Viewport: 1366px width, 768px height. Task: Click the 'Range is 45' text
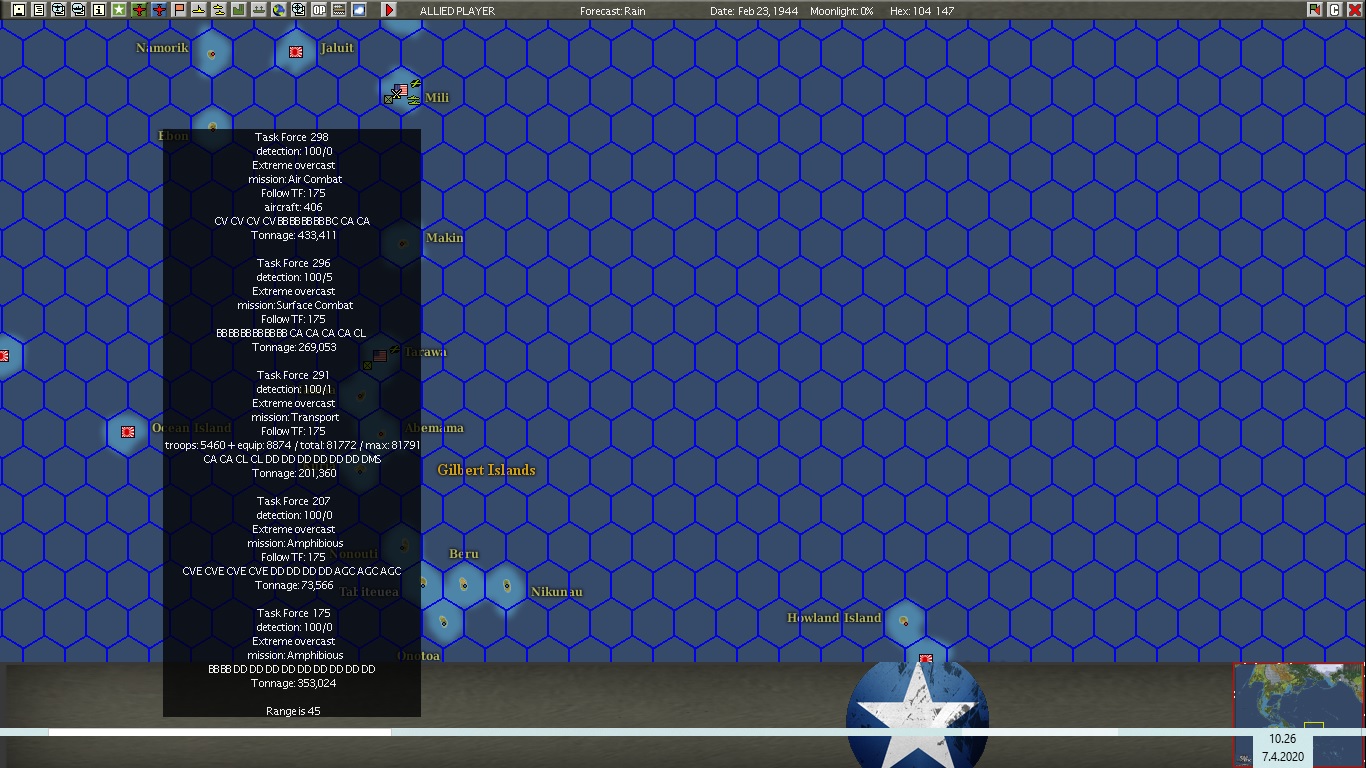pos(293,711)
